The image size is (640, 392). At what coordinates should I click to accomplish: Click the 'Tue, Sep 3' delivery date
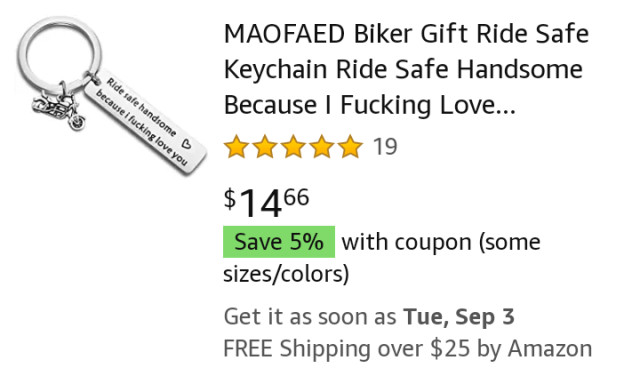459,317
